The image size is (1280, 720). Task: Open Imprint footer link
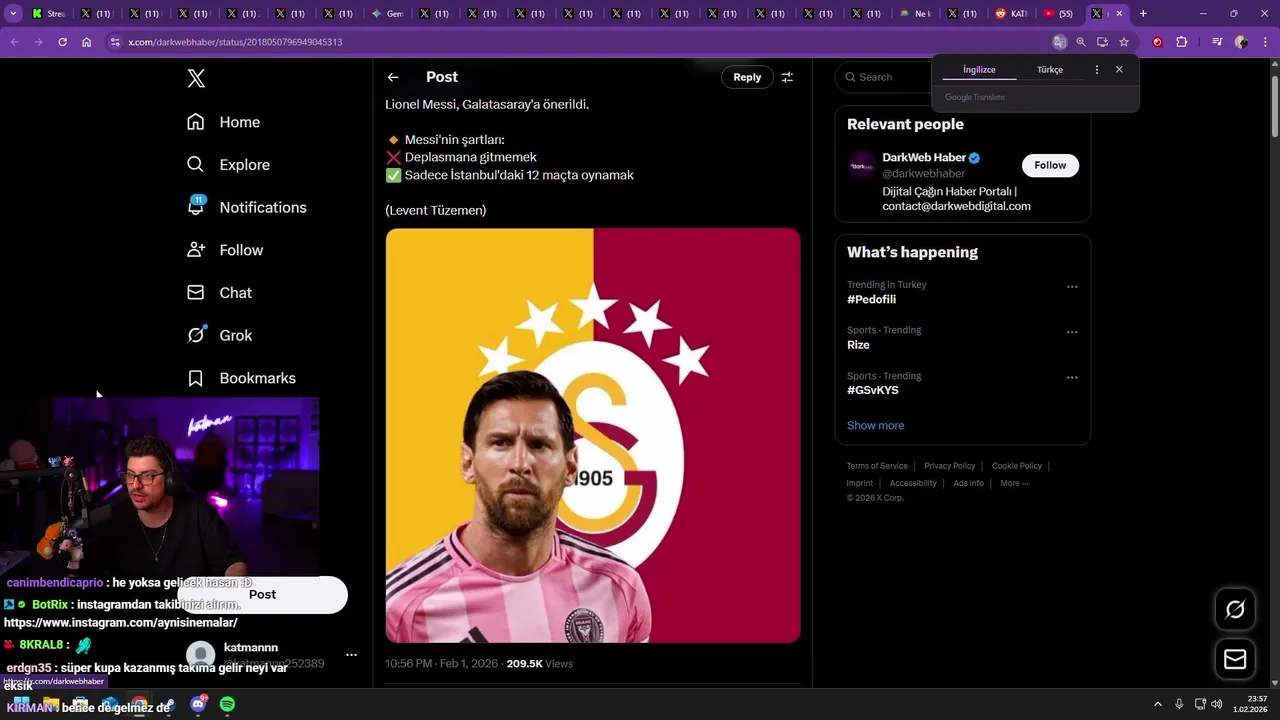click(859, 483)
